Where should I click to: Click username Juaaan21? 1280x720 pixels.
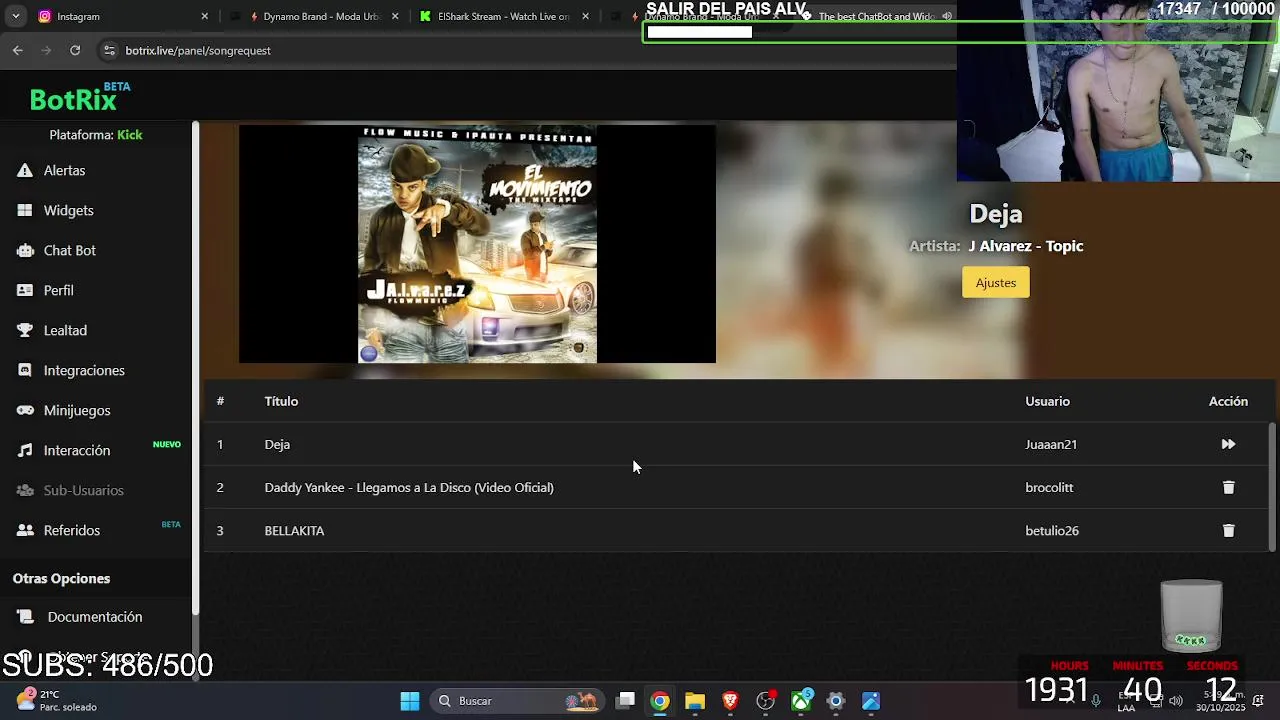1051,444
